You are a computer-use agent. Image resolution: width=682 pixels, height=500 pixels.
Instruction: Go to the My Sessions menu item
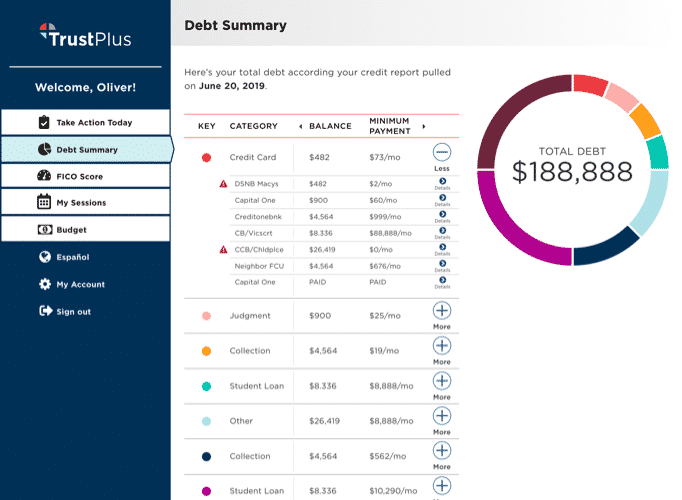coord(85,202)
